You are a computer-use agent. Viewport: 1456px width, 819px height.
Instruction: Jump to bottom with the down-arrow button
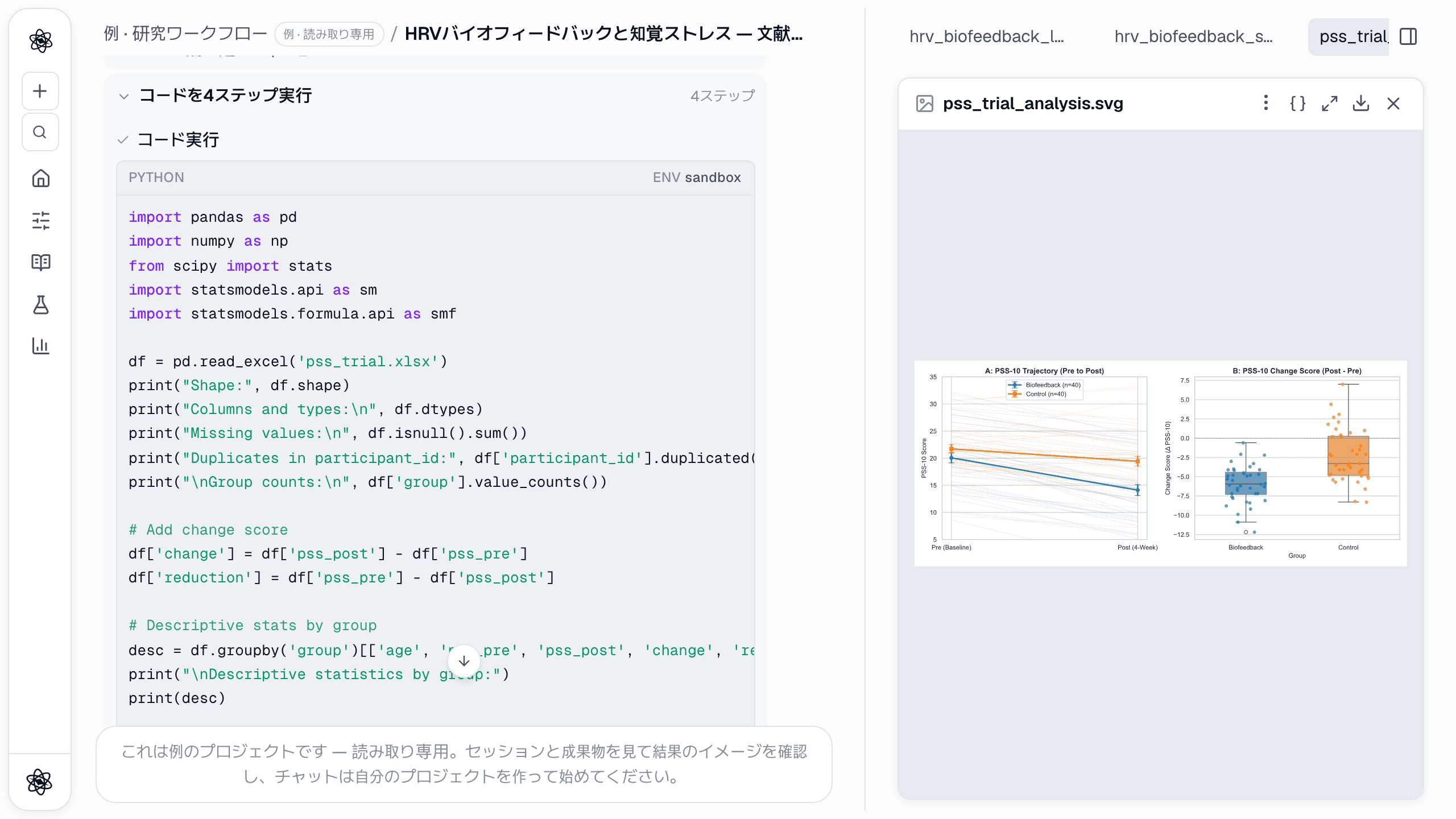pyautogui.click(x=464, y=661)
